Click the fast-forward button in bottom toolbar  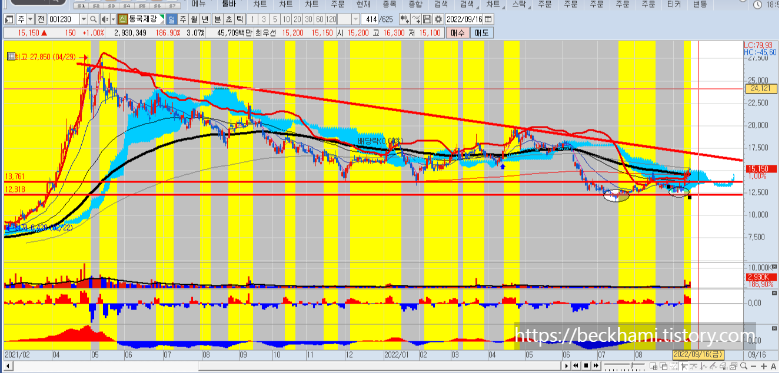tap(596, 366)
